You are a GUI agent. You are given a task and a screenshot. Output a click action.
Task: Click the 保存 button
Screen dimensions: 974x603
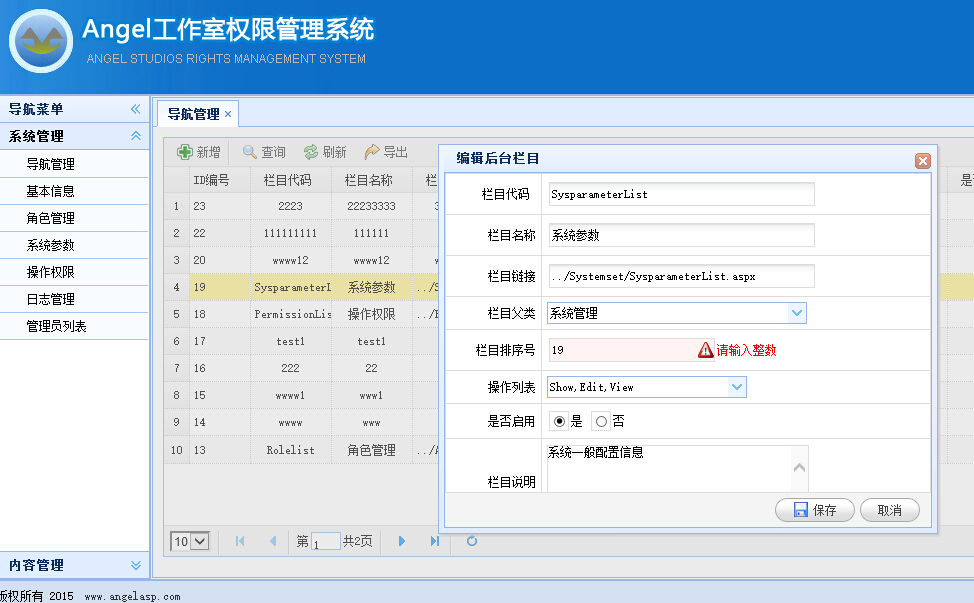tap(814, 510)
